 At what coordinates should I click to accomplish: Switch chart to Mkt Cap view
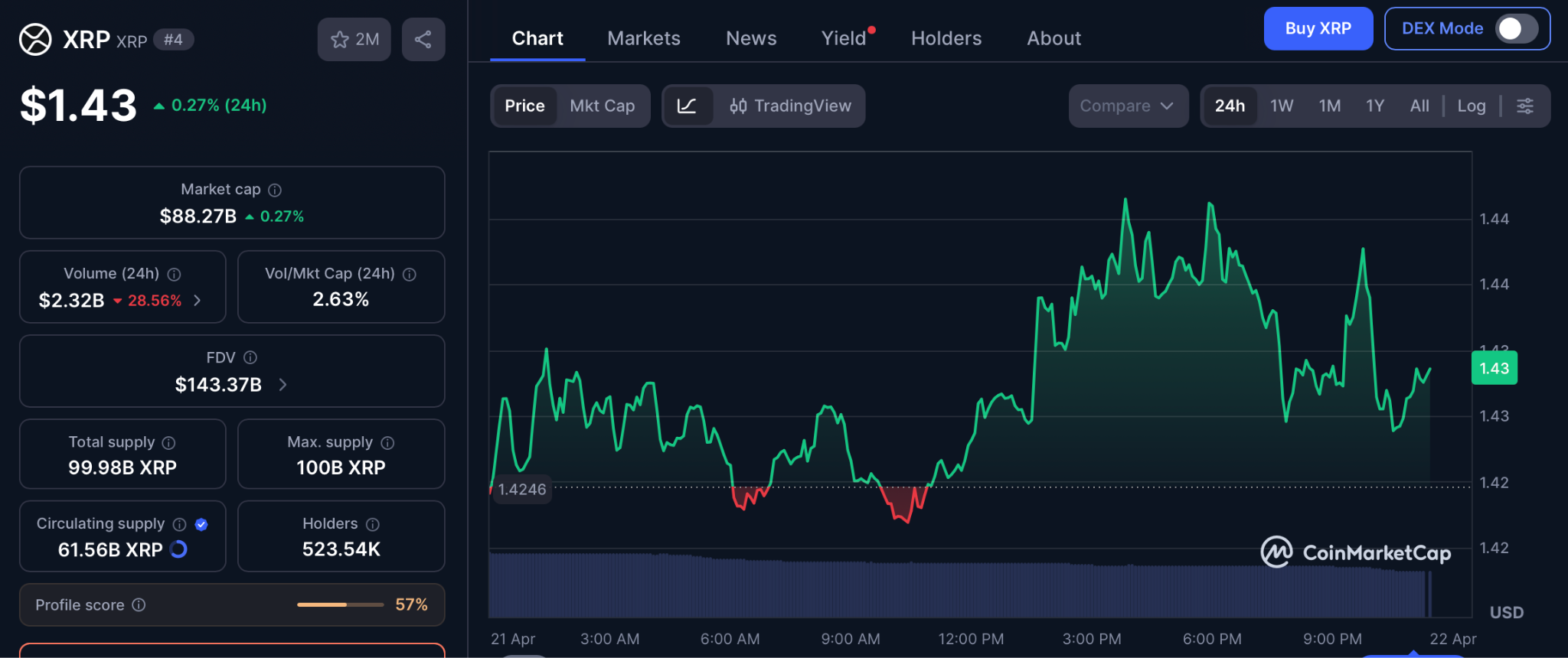tap(602, 106)
